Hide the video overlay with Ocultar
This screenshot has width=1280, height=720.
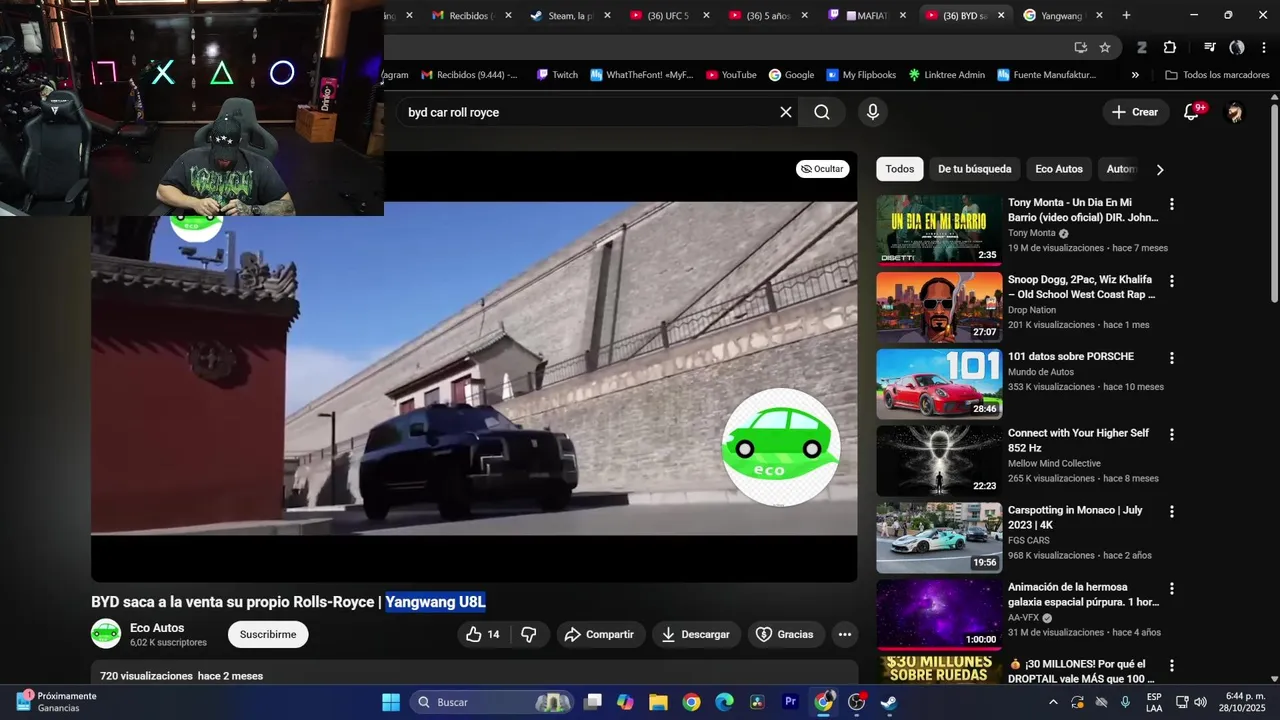(x=823, y=169)
